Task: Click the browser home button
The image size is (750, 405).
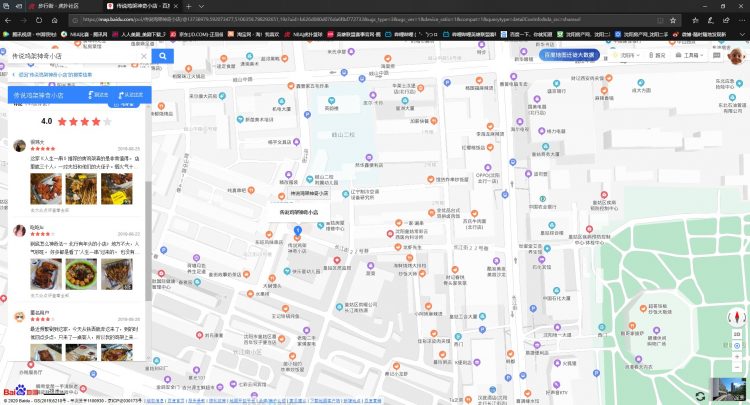Action: tap(55, 20)
